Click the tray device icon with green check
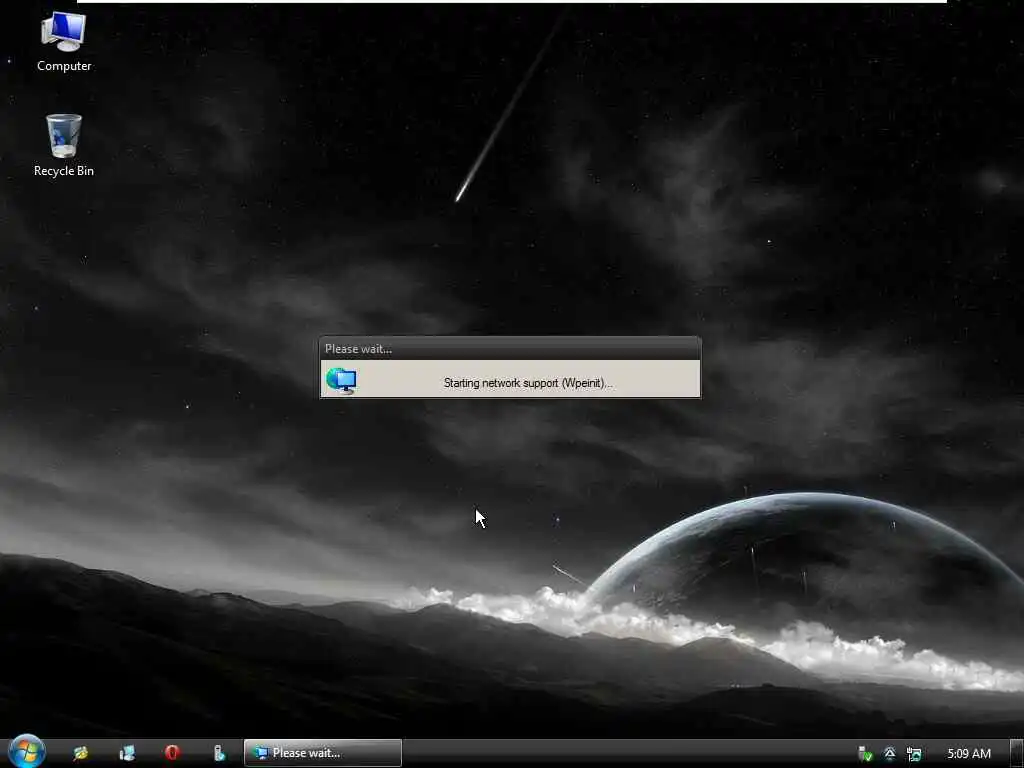1024x768 pixels. [x=865, y=754]
